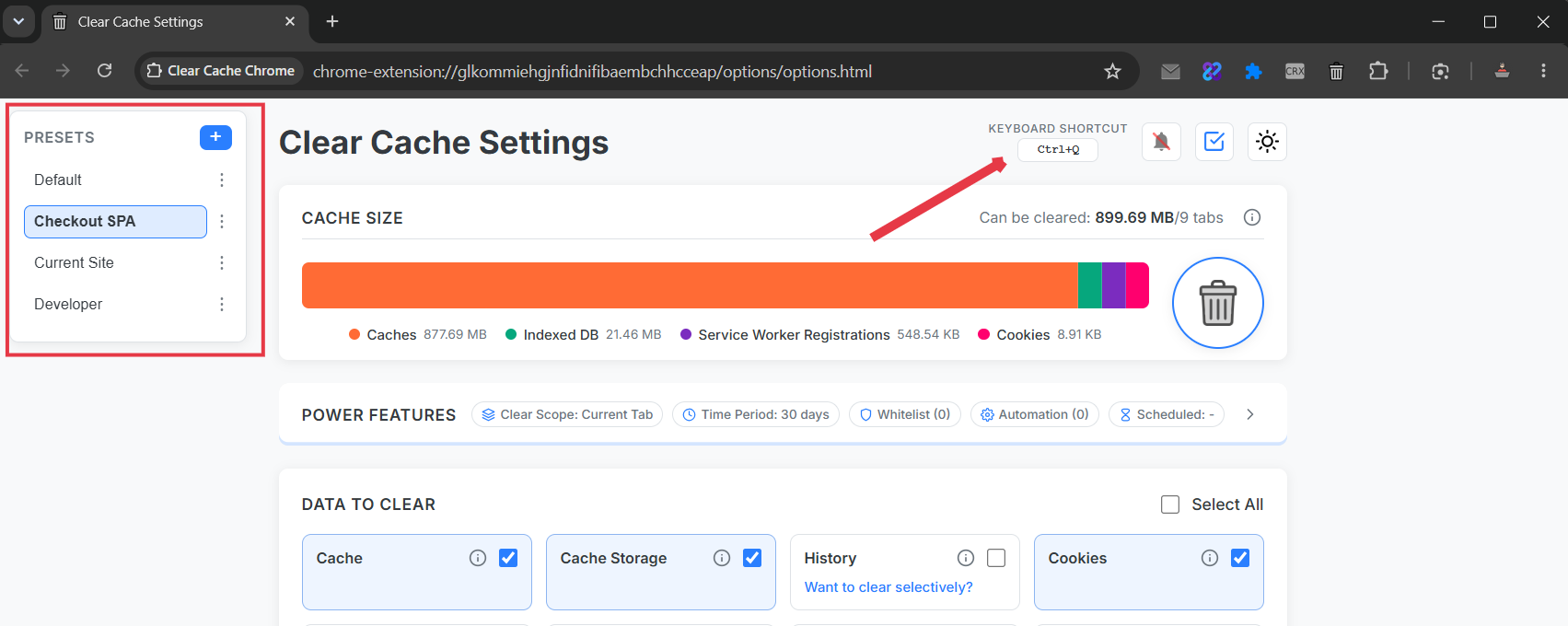Image resolution: width=1568 pixels, height=626 pixels.
Task: Show info for the Cache Storage option
Action: (x=722, y=558)
